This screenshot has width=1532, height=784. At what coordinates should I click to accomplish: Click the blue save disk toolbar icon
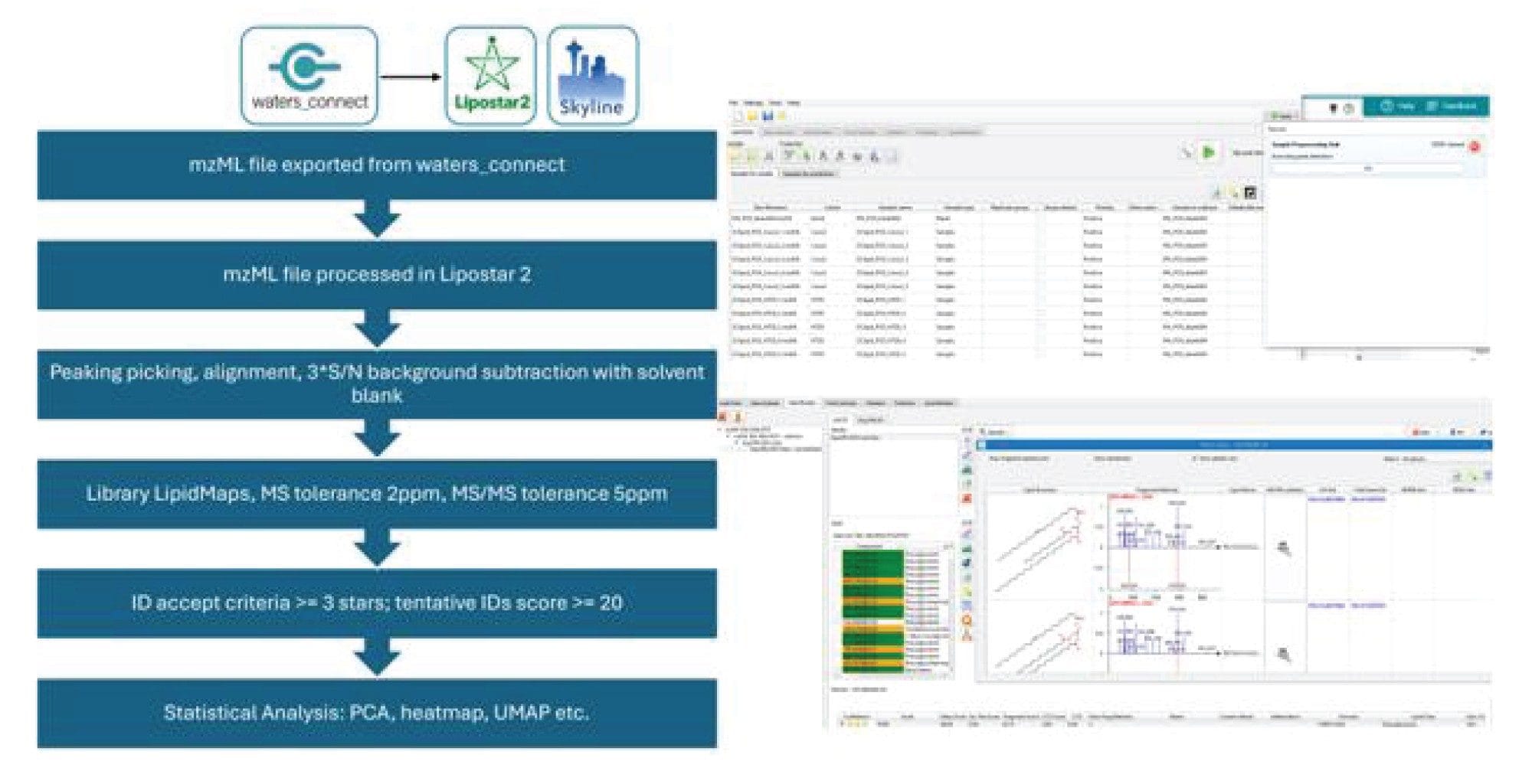point(767,116)
